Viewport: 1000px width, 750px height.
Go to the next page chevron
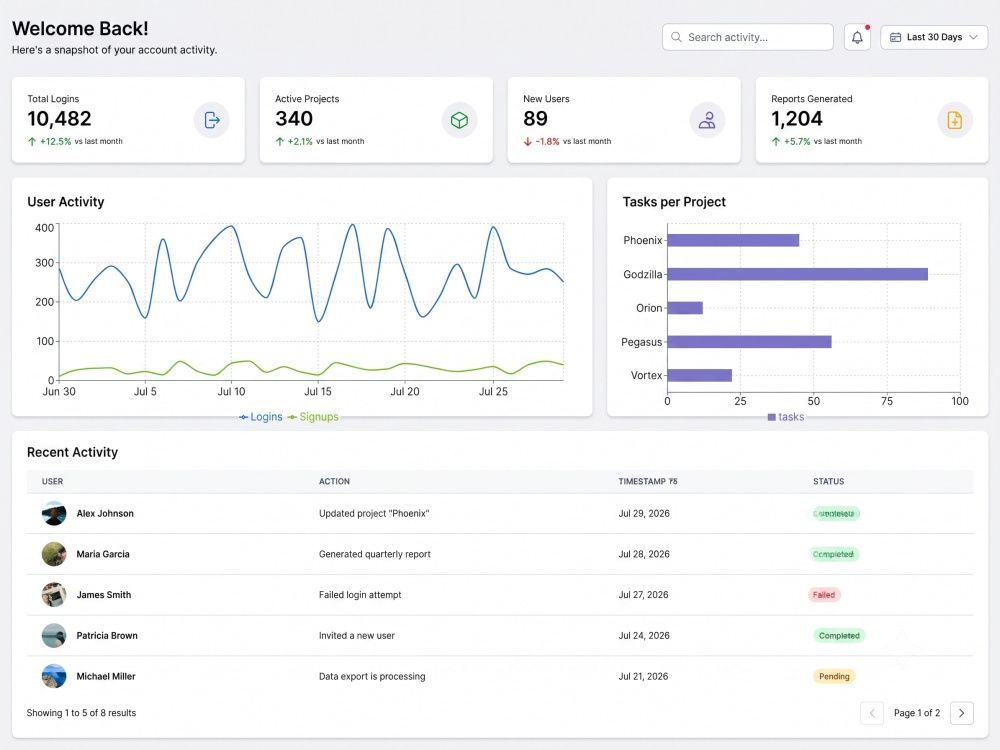962,713
